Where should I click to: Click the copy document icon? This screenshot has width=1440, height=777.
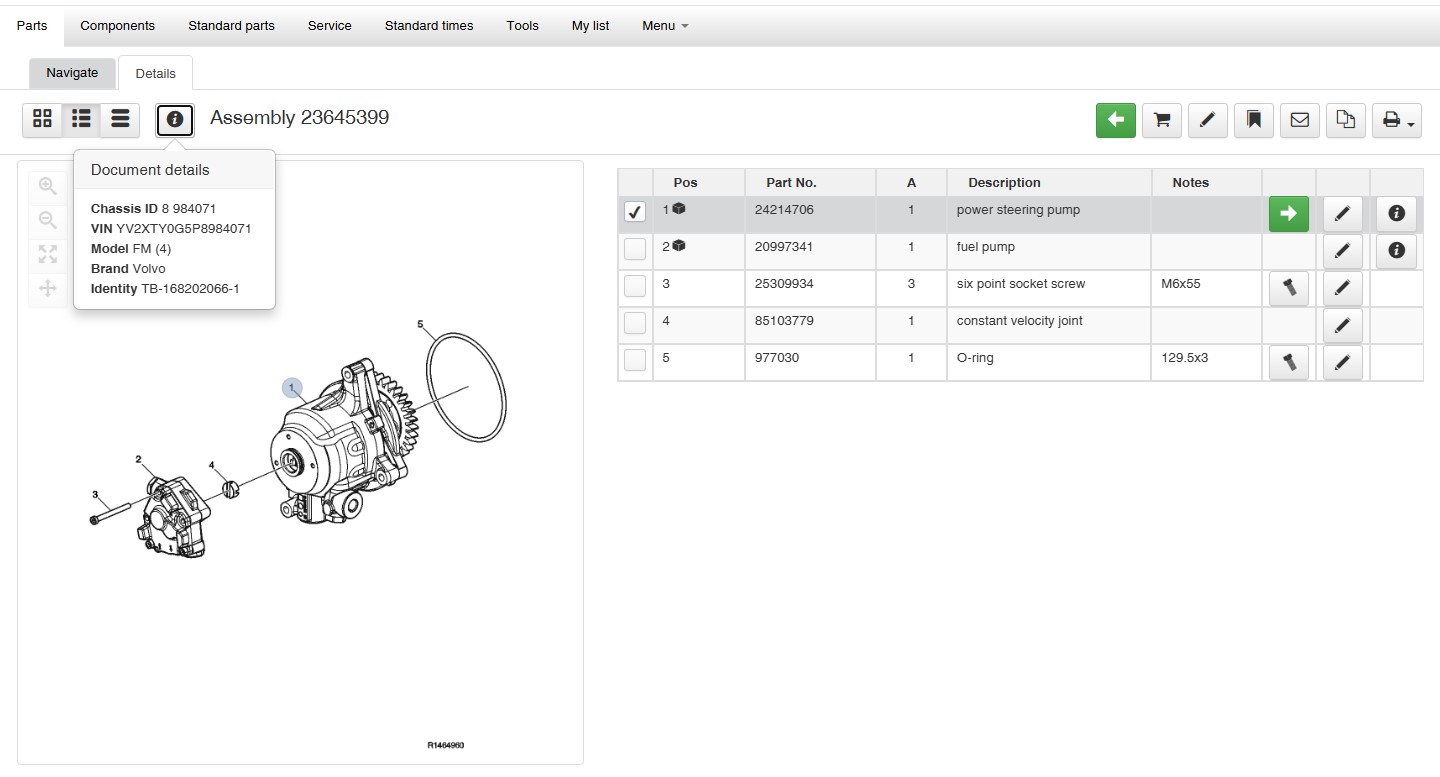(x=1346, y=120)
